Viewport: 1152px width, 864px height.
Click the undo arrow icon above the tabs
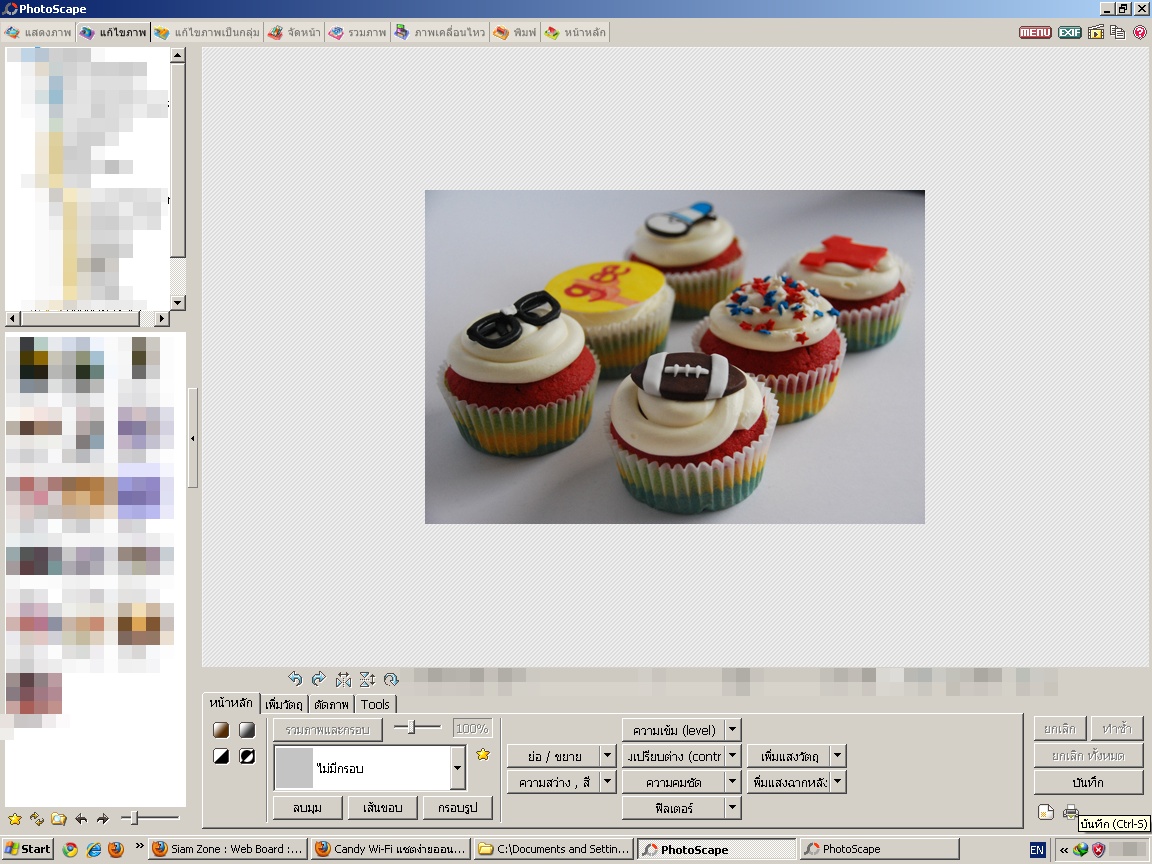[x=295, y=679]
